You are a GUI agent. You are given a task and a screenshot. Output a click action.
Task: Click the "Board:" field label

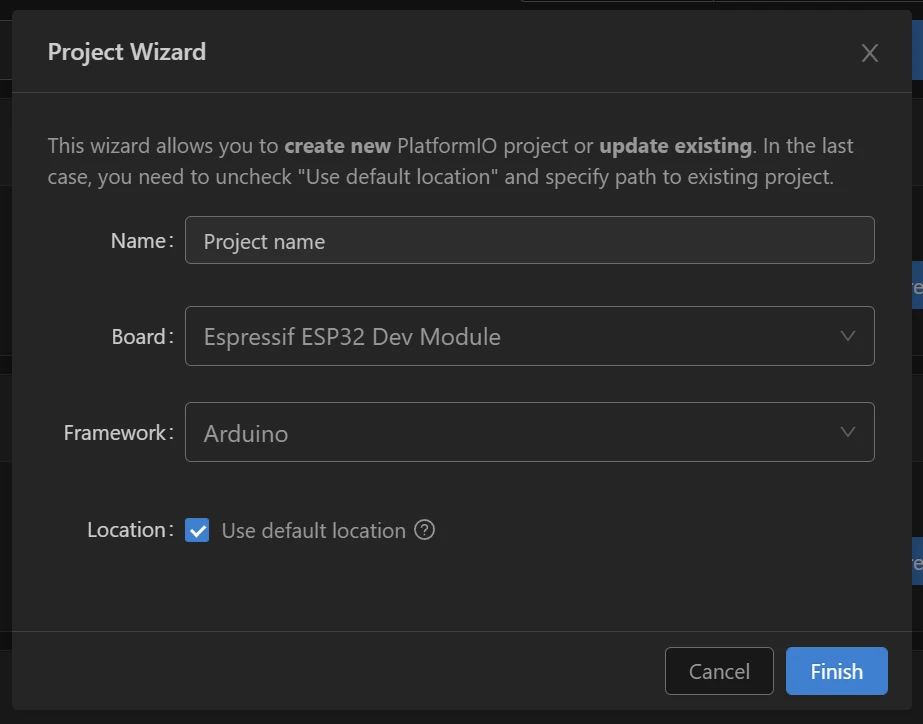[142, 337]
